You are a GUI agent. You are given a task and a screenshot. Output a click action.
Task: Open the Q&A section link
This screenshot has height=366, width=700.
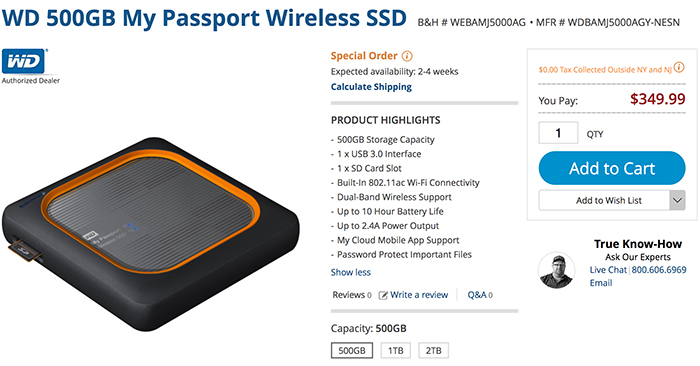(x=480, y=295)
